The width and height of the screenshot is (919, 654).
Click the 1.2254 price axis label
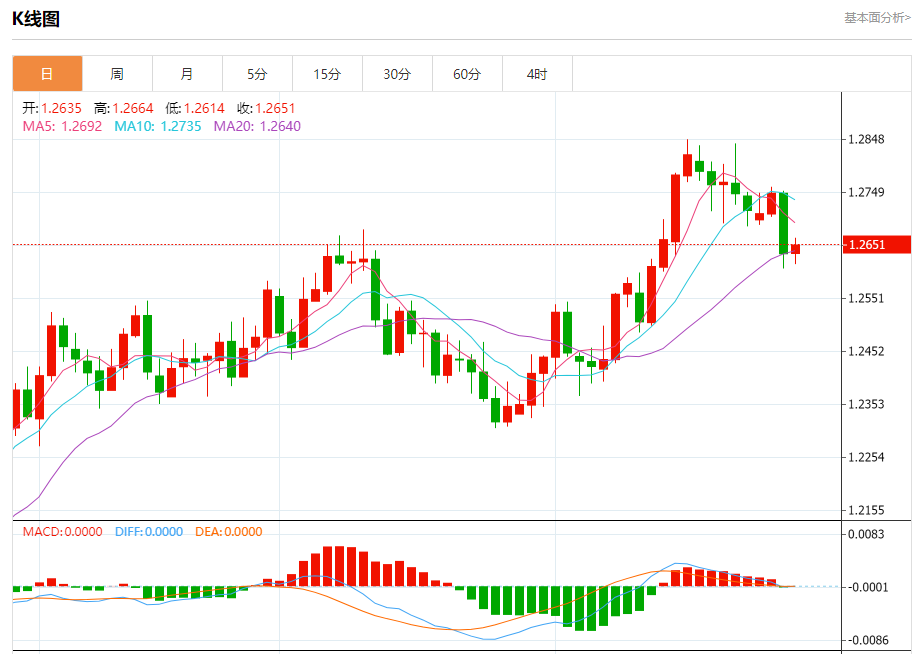tap(866, 457)
